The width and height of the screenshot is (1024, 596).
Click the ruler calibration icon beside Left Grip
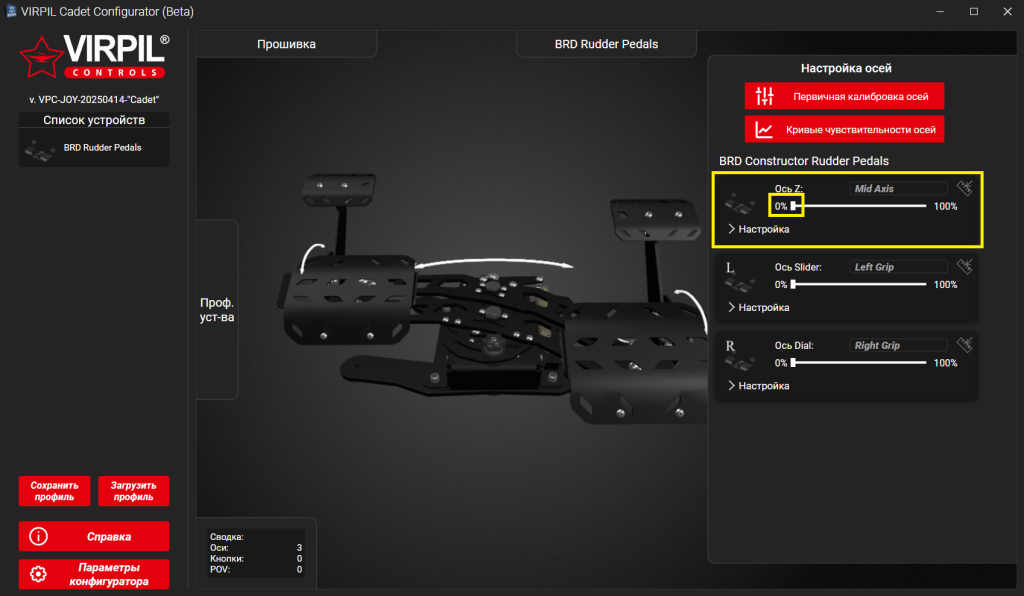[x=965, y=266]
